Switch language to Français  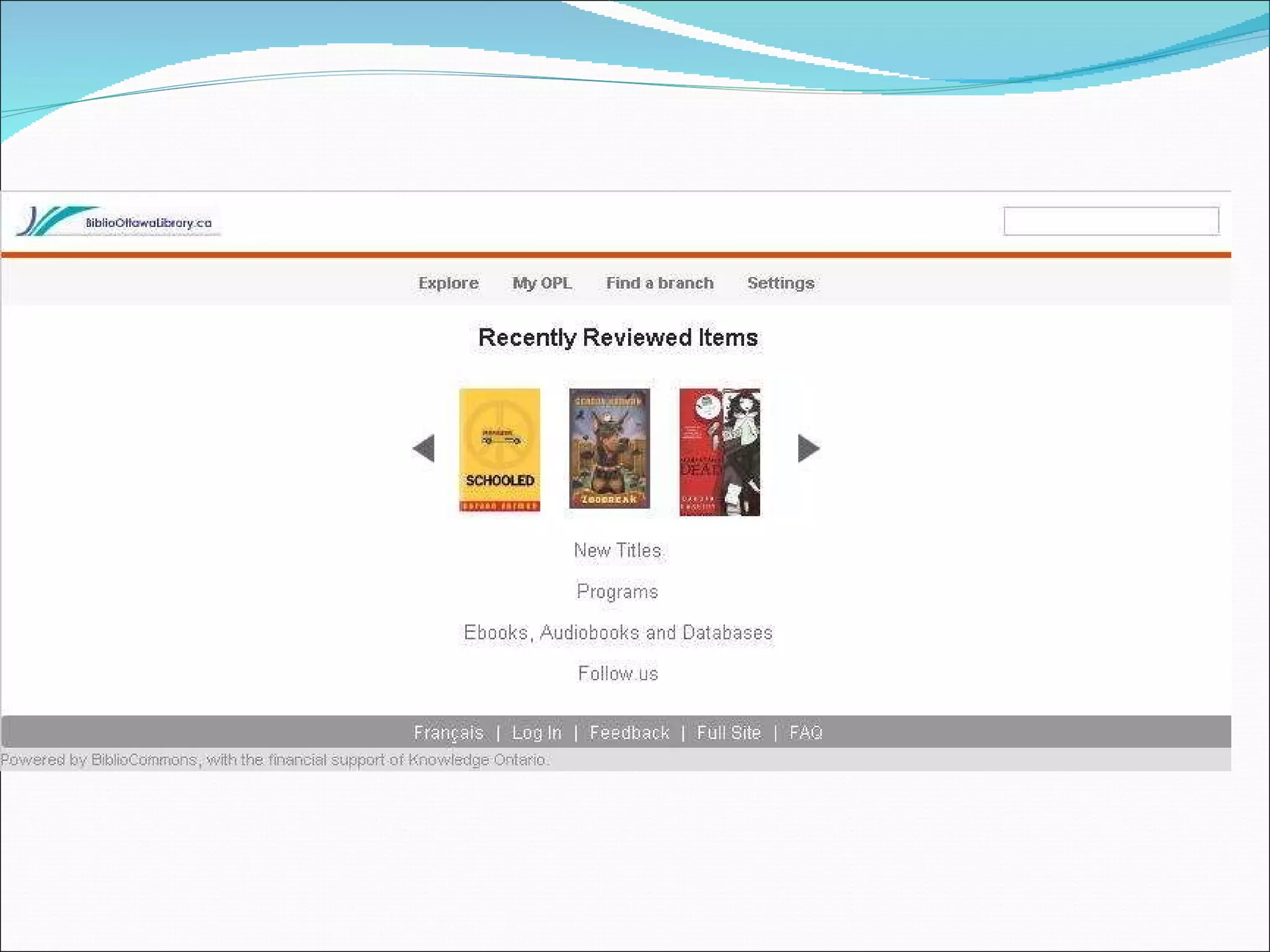448,733
